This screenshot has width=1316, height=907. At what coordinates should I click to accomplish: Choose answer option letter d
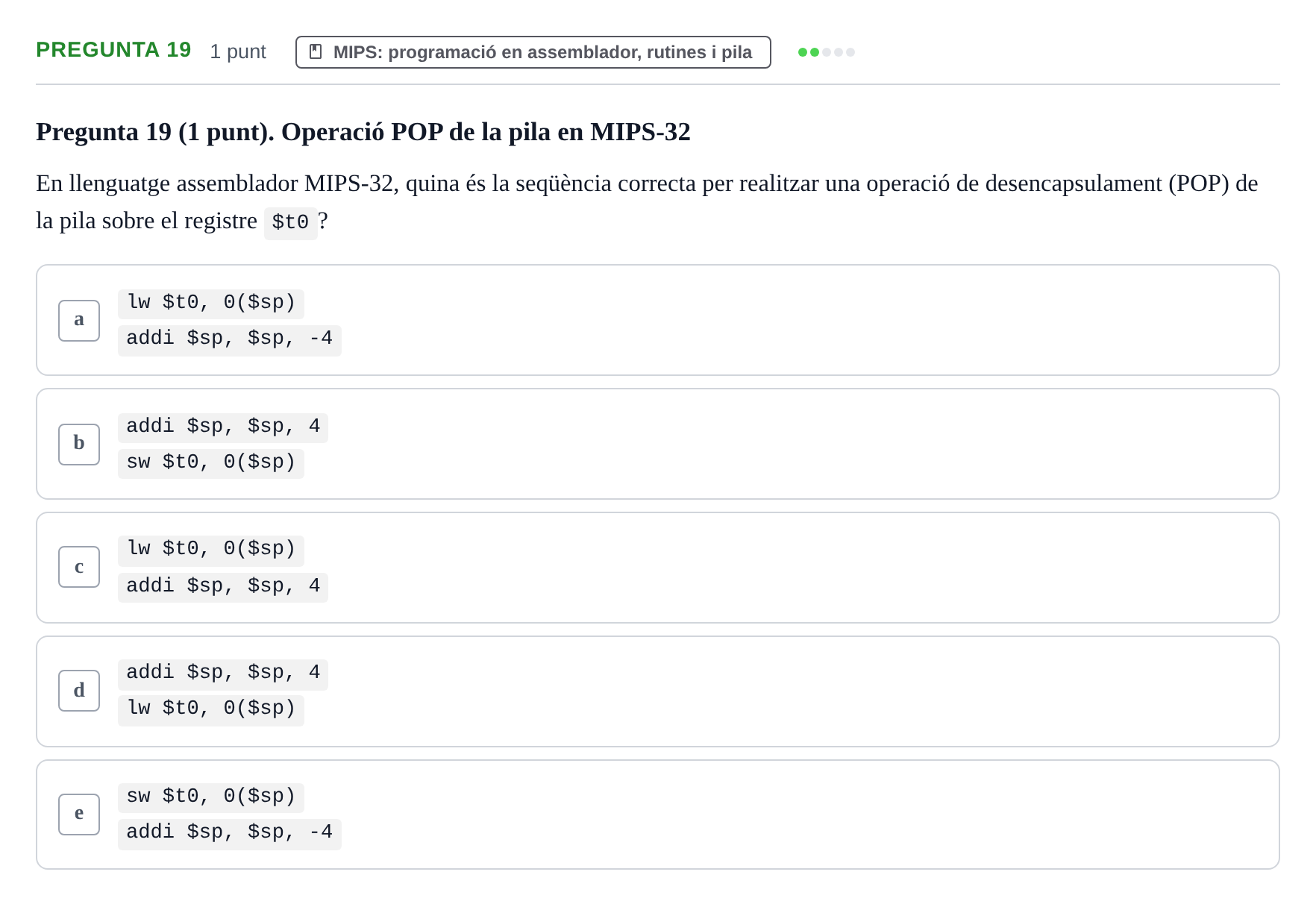pos(79,691)
